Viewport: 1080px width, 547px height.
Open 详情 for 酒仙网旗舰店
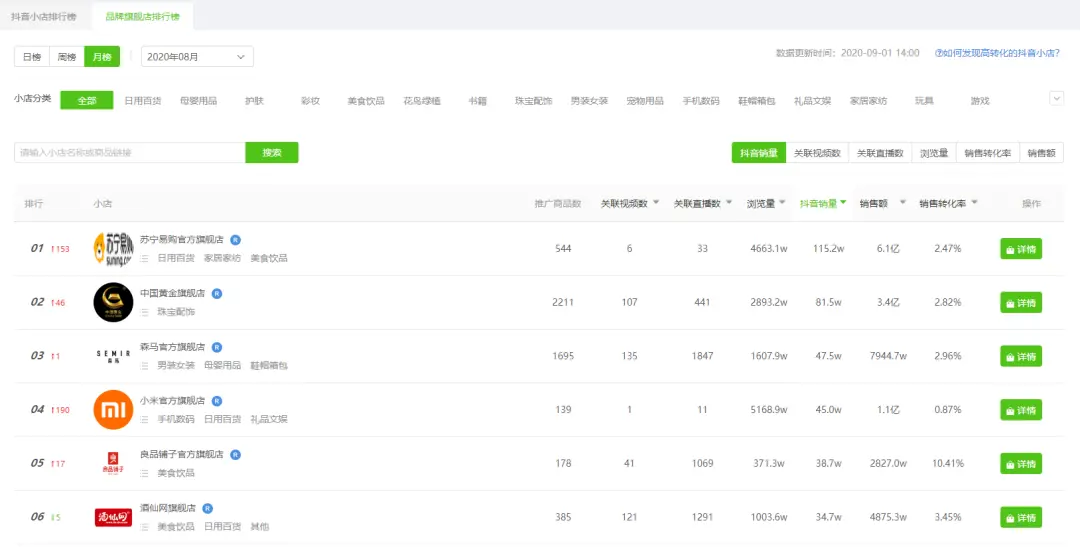coord(1021,517)
